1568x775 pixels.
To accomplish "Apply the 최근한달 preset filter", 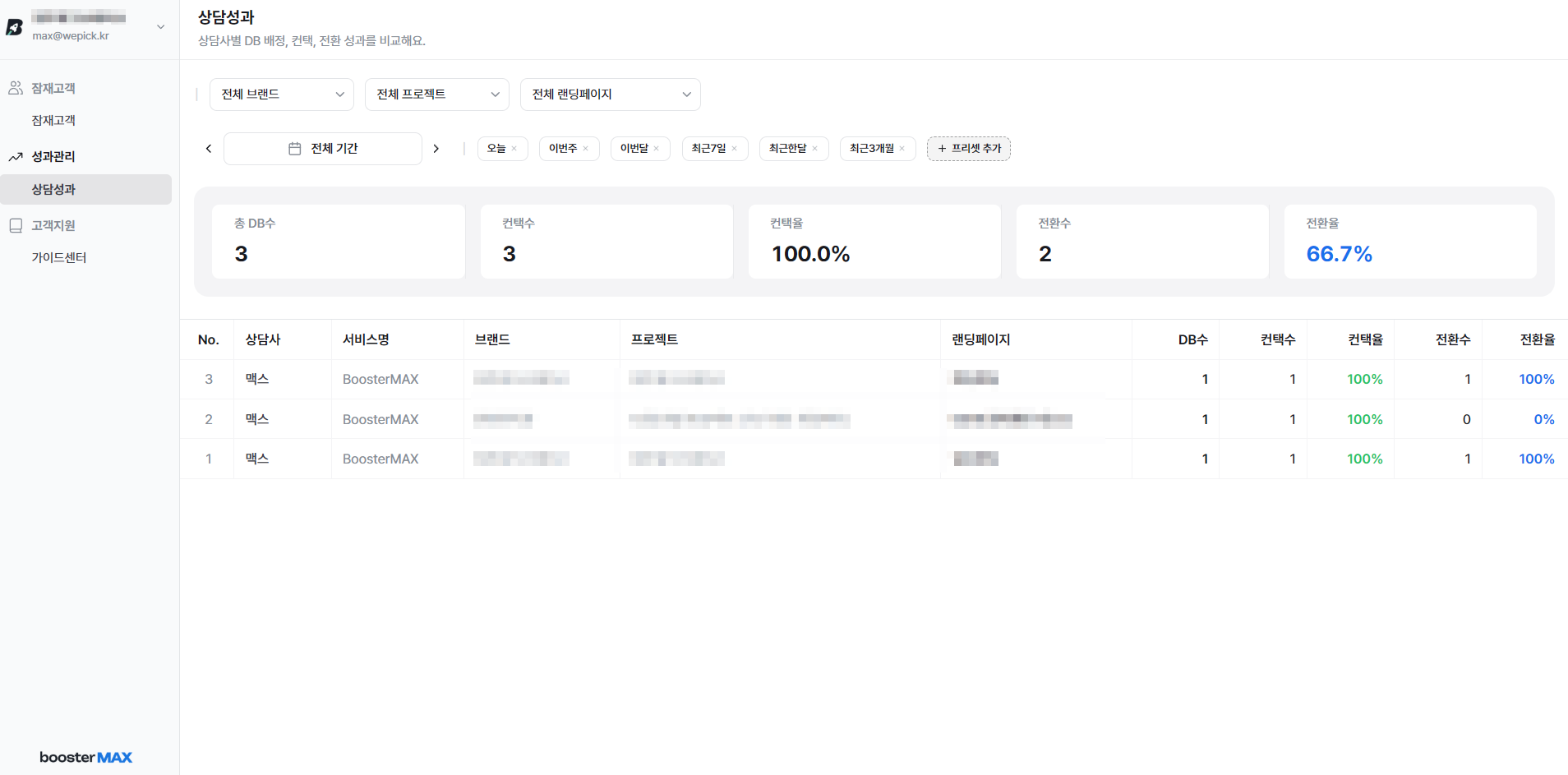I will point(788,149).
